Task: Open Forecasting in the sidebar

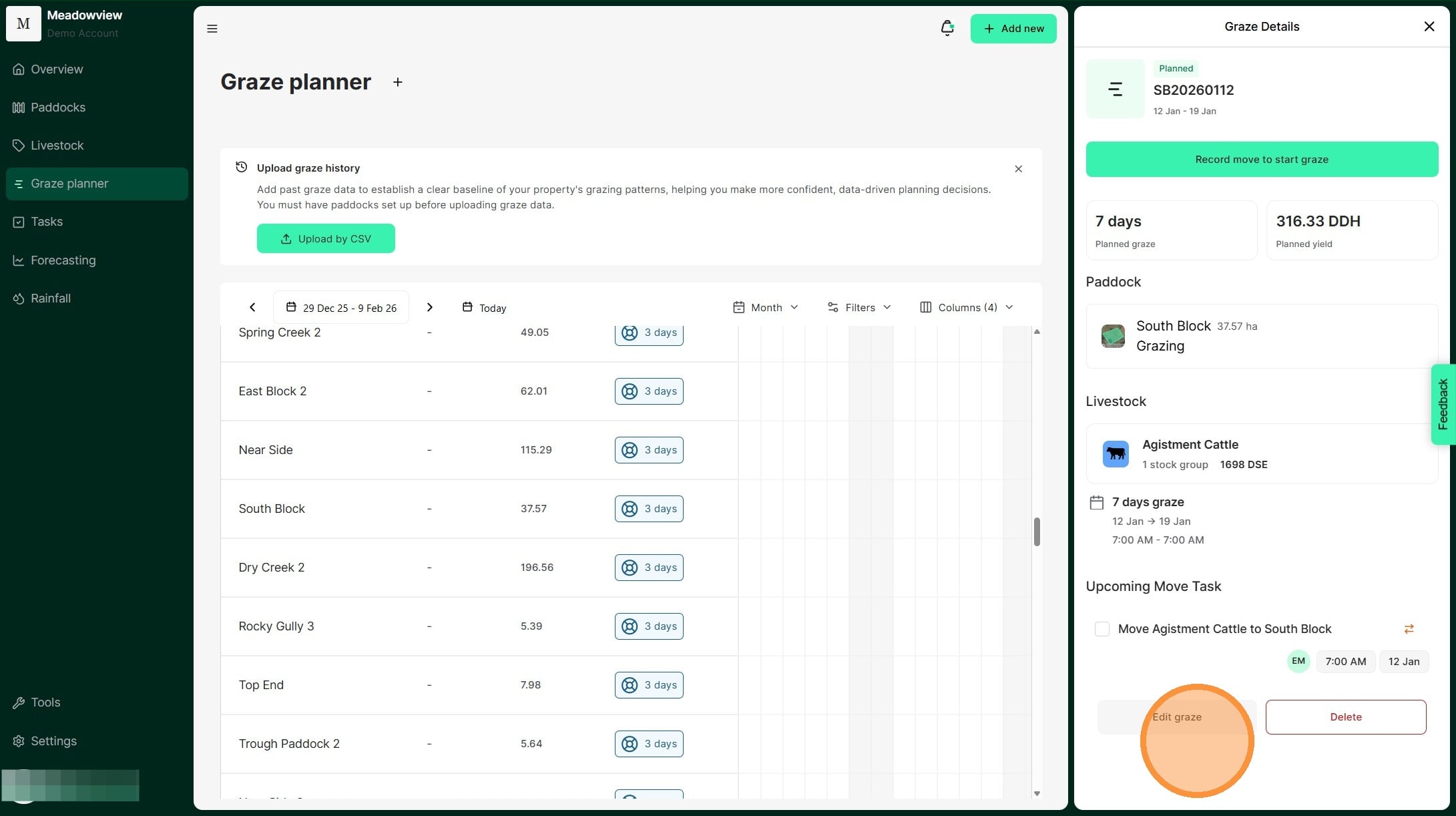Action: [x=63, y=260]
